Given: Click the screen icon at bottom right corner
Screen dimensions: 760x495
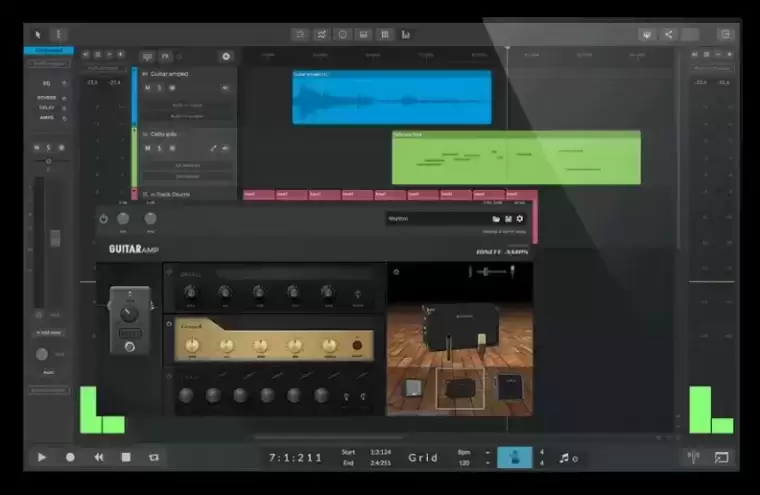Looking at the screenshot, I should pos(722,457).
